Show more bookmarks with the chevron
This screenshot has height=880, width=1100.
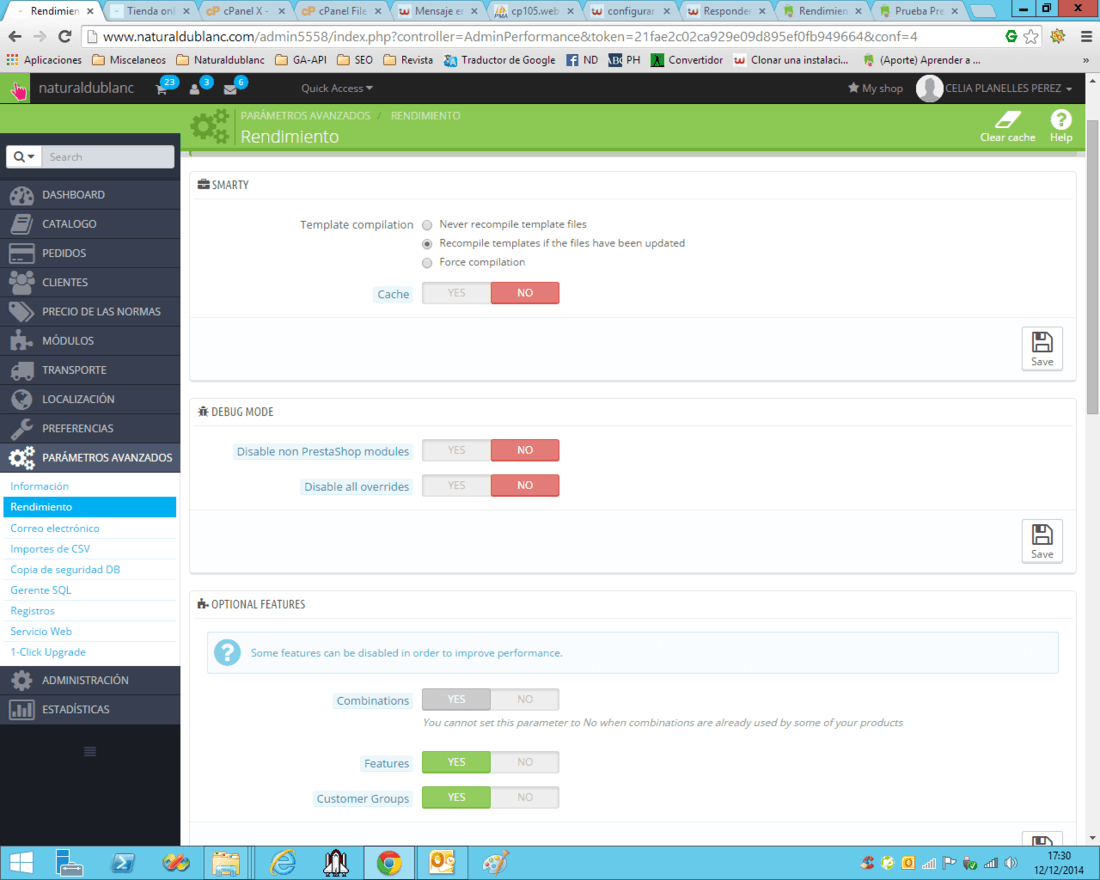click(1085, 60)
